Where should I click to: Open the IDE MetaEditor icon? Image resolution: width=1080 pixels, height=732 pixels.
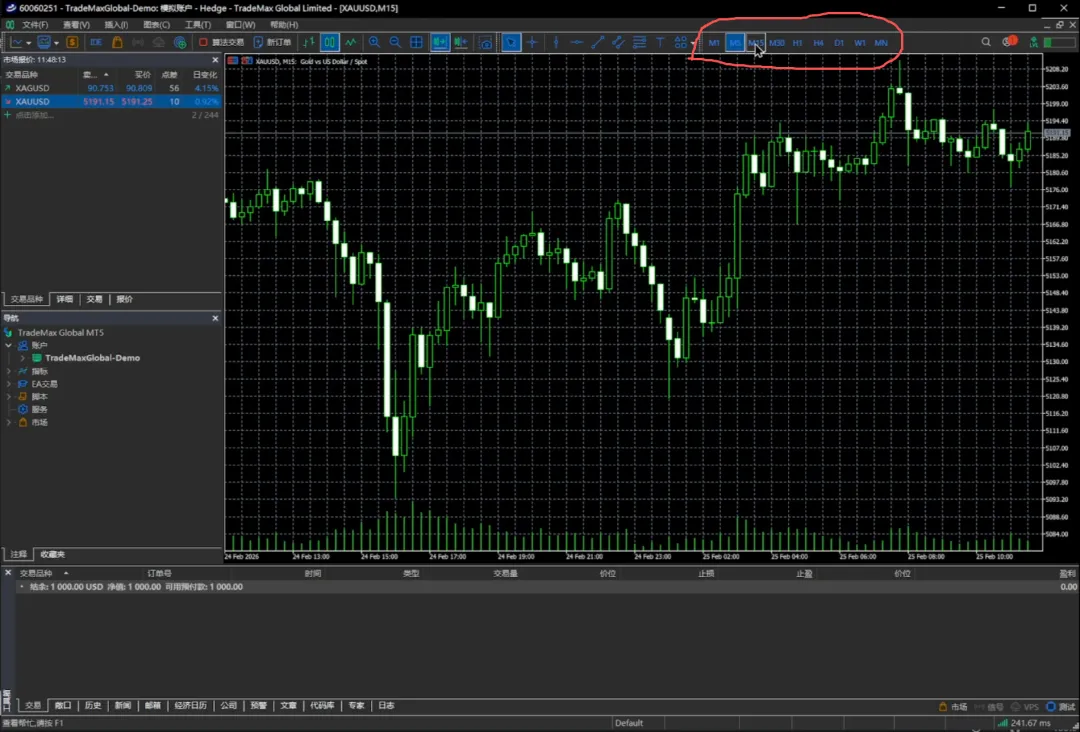pos(96,42)
